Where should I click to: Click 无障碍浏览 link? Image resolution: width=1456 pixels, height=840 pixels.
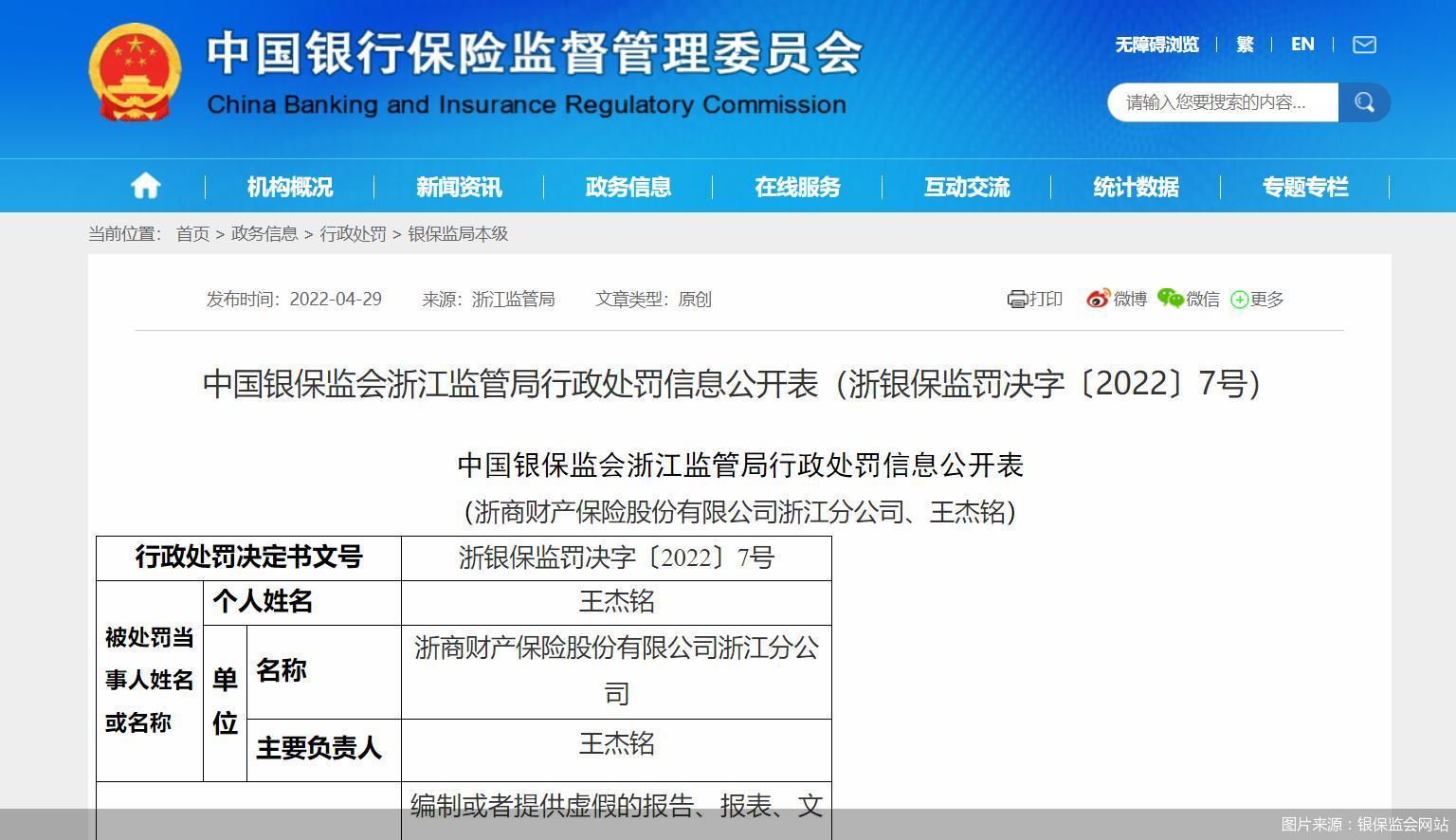coord(1156,45)
